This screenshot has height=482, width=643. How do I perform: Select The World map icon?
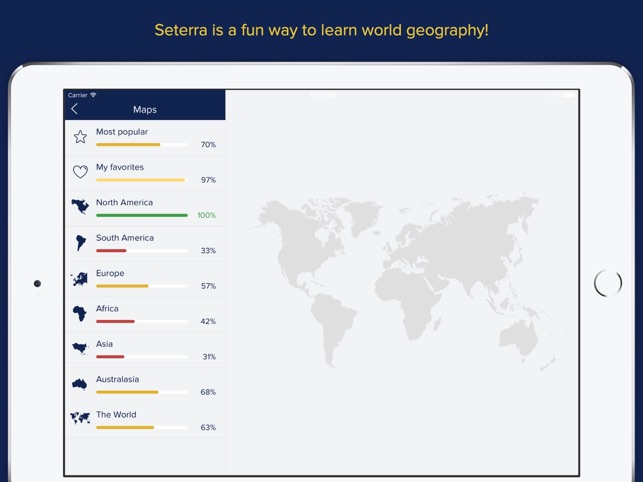pos(80,419)
